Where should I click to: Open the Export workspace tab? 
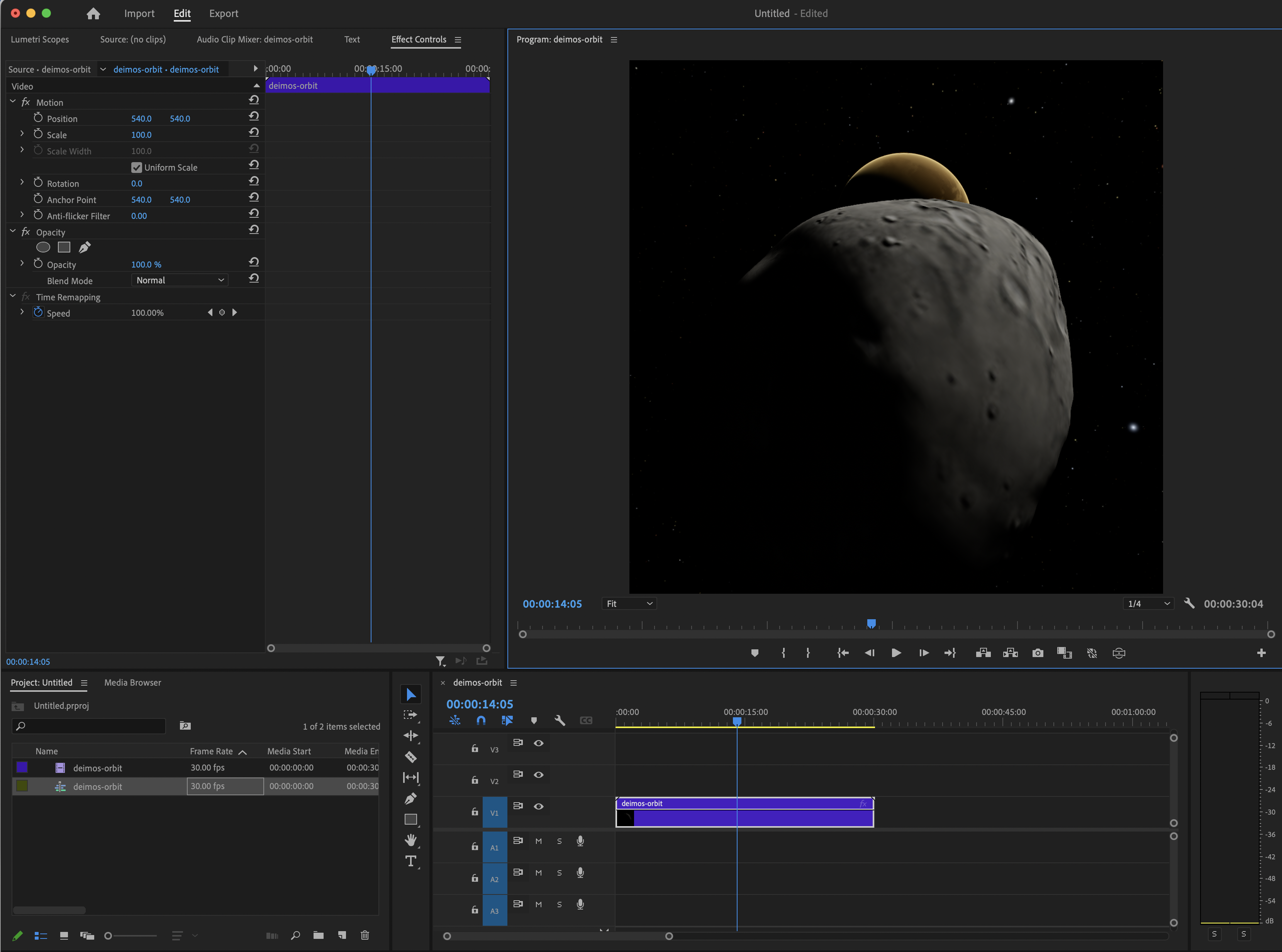click(x=224, y=13)
